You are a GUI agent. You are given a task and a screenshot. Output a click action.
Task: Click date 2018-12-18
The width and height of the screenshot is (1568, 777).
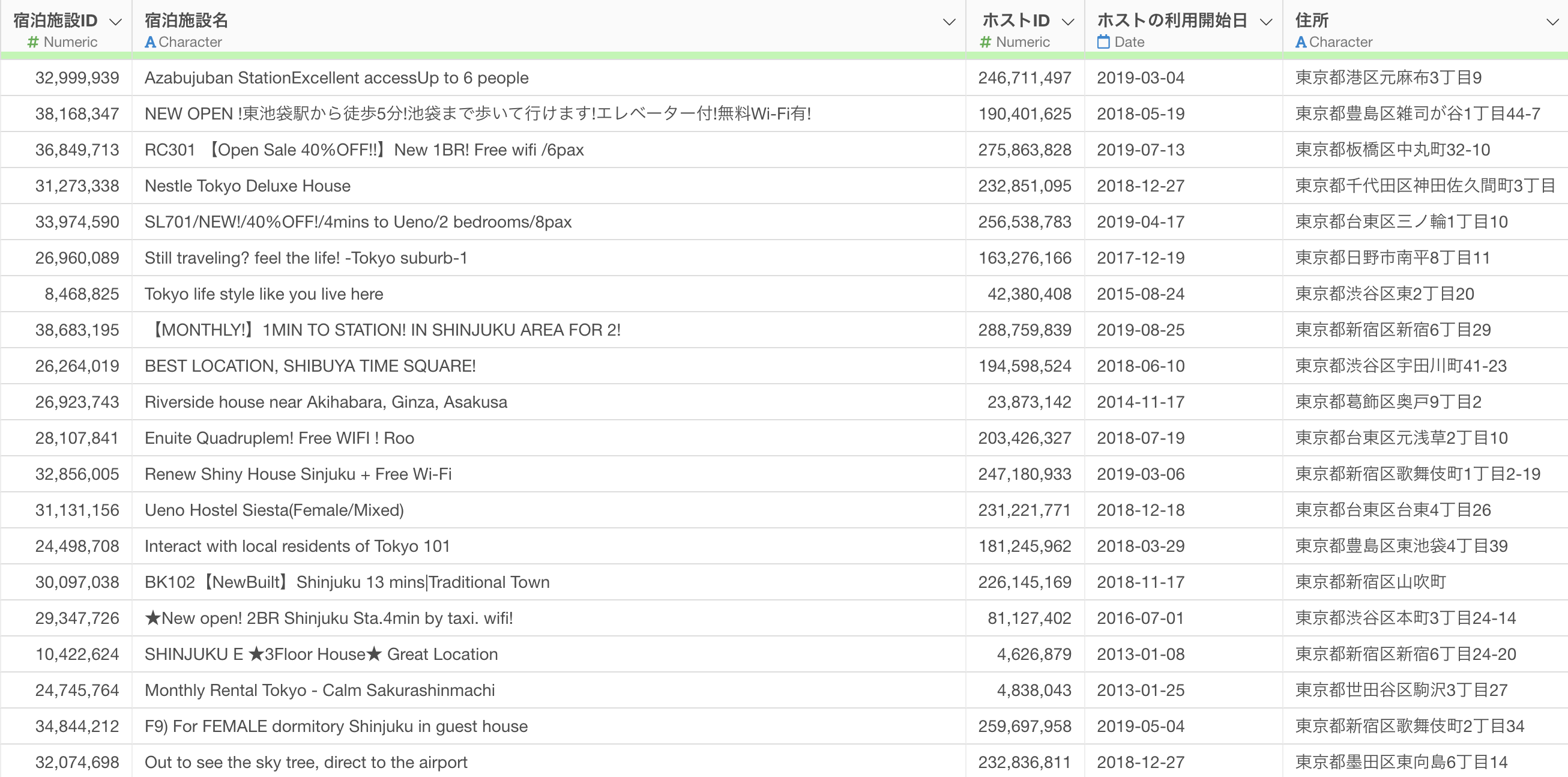pyautogui.click(x=1141, y=510)
